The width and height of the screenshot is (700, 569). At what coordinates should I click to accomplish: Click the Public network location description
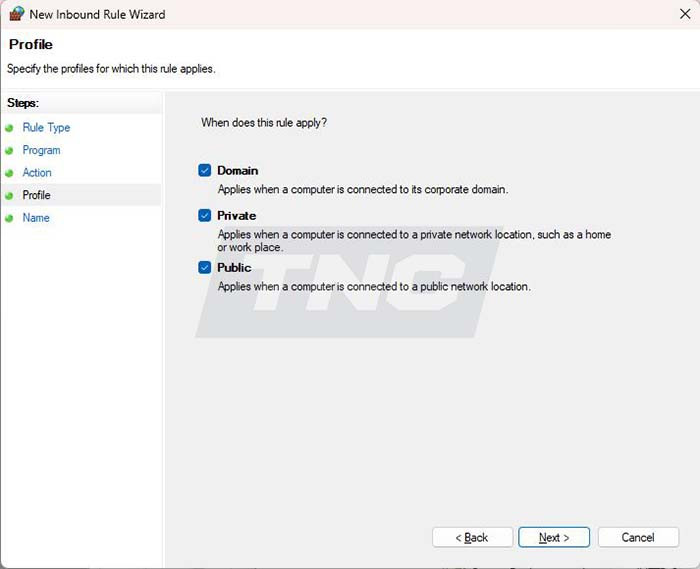click(374, 286)
